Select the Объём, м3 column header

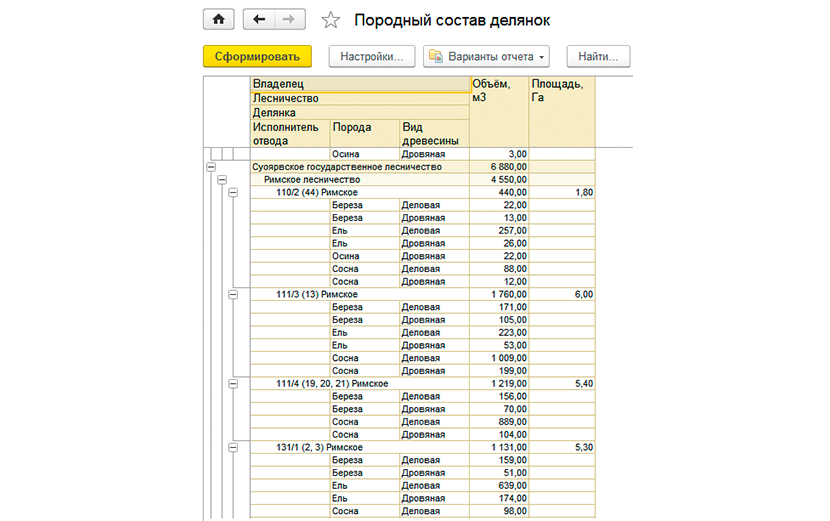(499, 112)
